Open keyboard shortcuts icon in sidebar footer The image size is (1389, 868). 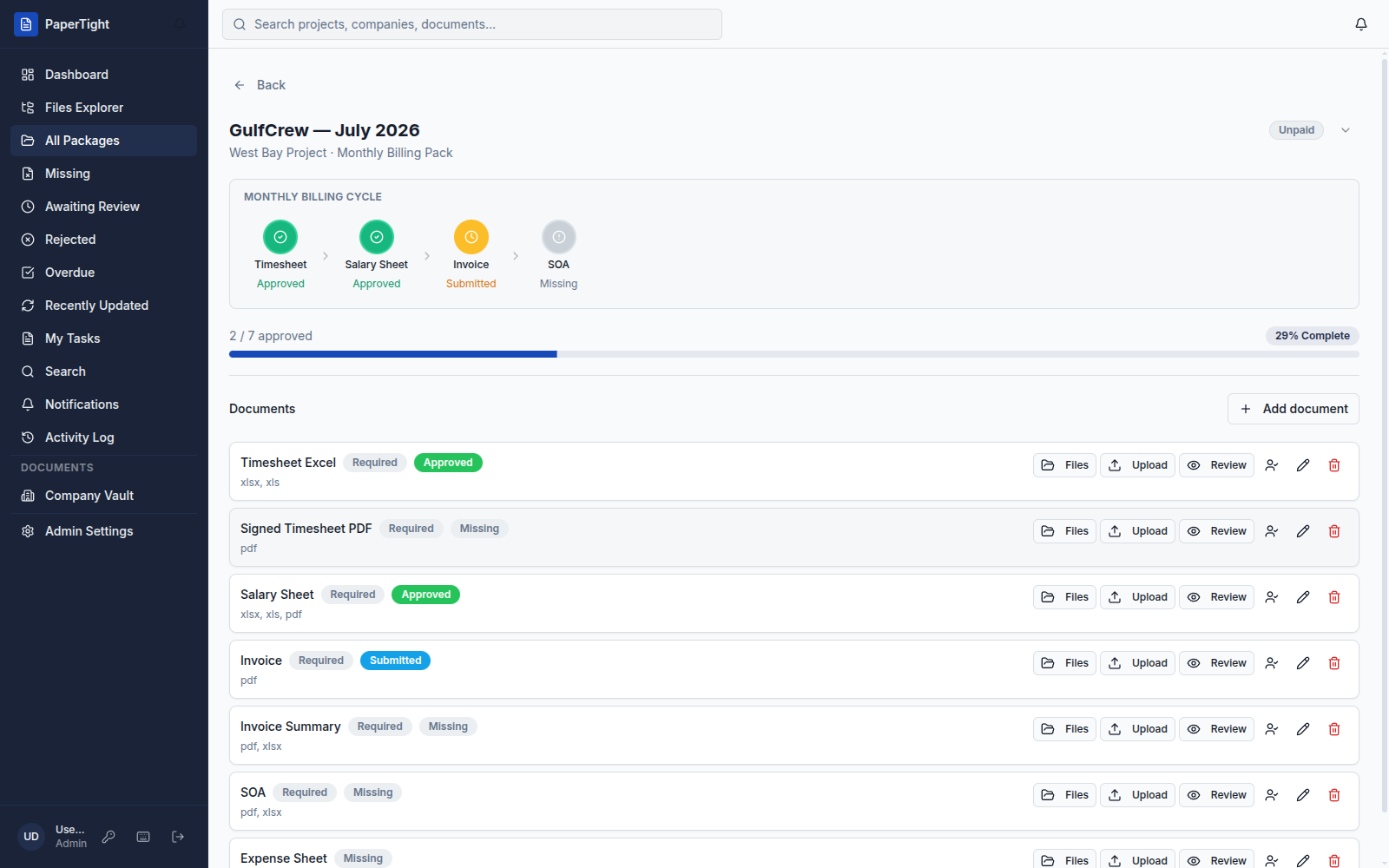143,837
